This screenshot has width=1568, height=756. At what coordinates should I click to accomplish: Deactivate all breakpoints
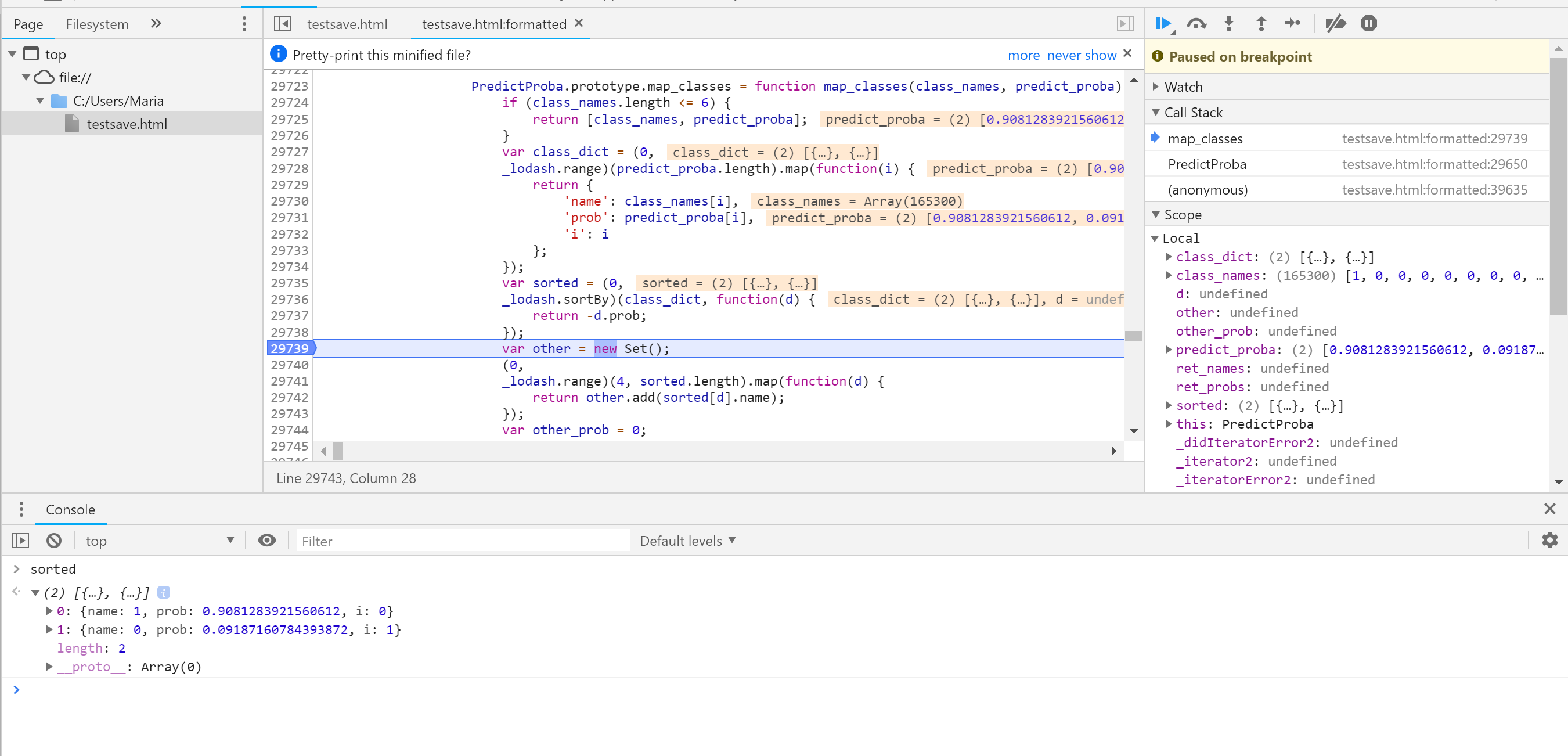(x=1336, y=23)
